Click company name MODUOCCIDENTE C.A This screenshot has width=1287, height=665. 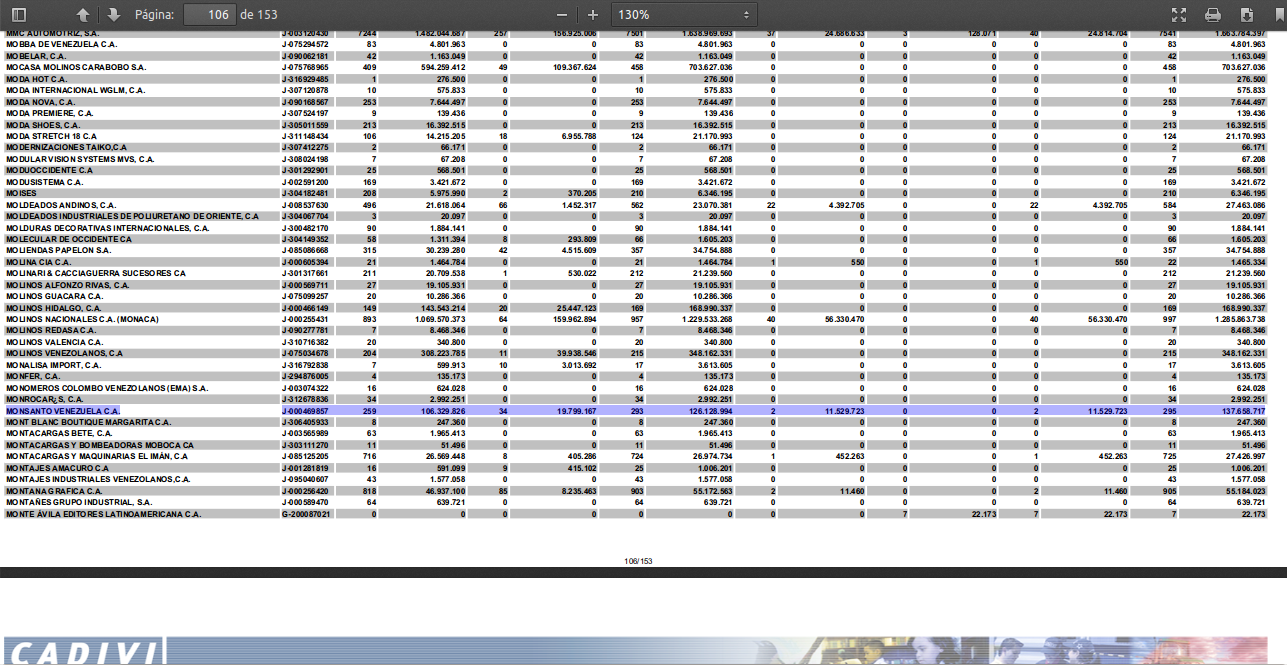(x=49, y=170)
